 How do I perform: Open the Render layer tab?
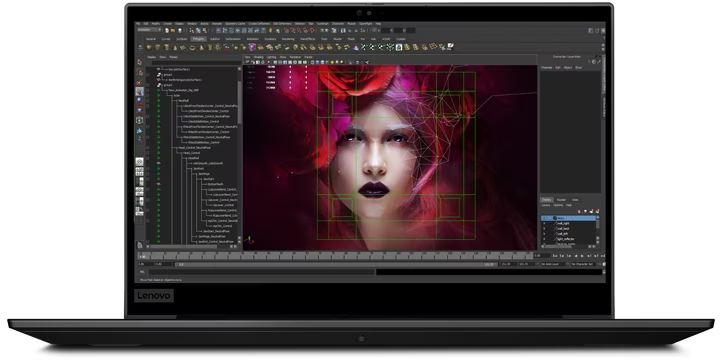pos(561,200)
